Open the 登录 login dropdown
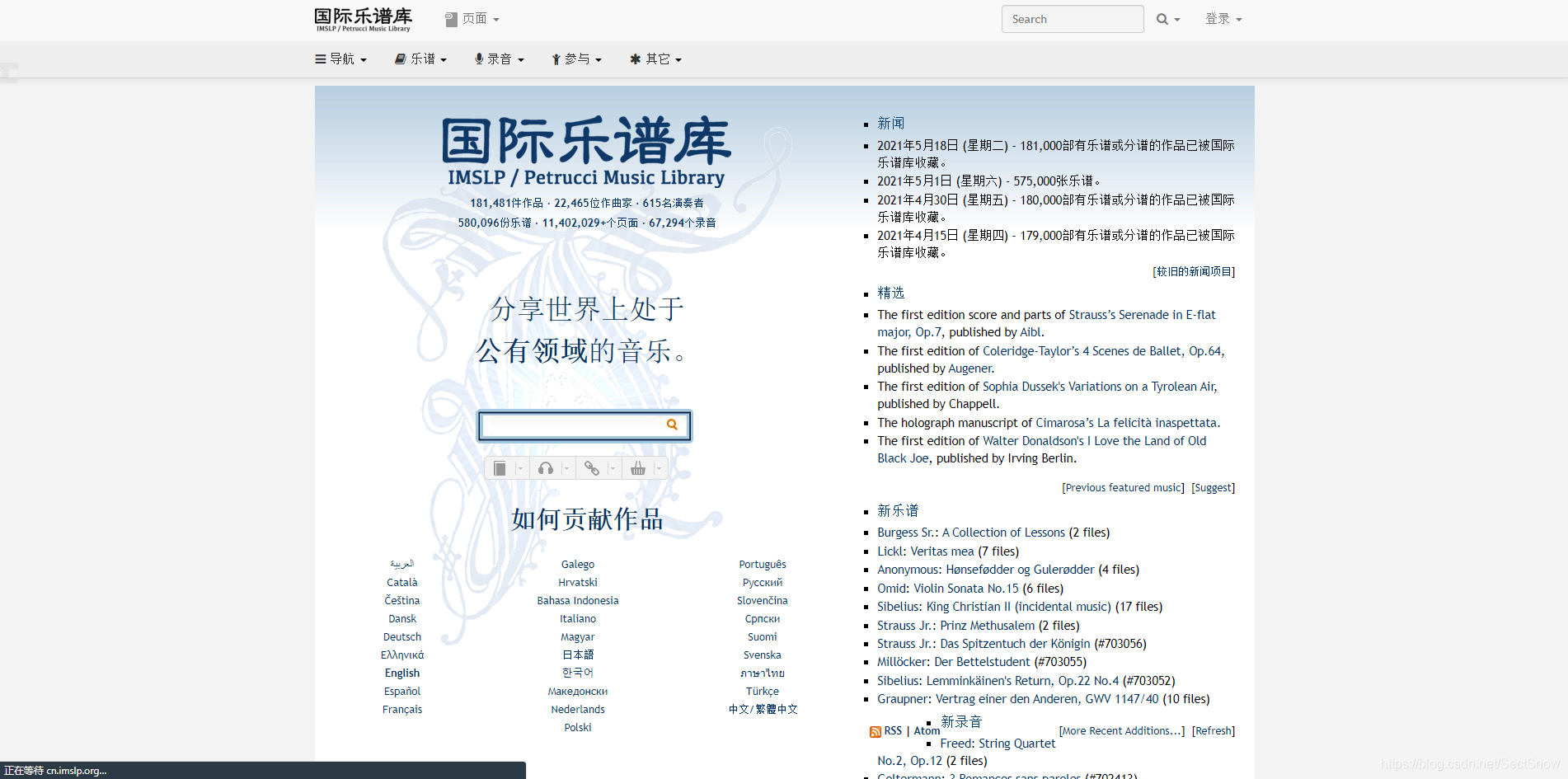Viewport: 1568px width, 779px height. (1223, 19)
